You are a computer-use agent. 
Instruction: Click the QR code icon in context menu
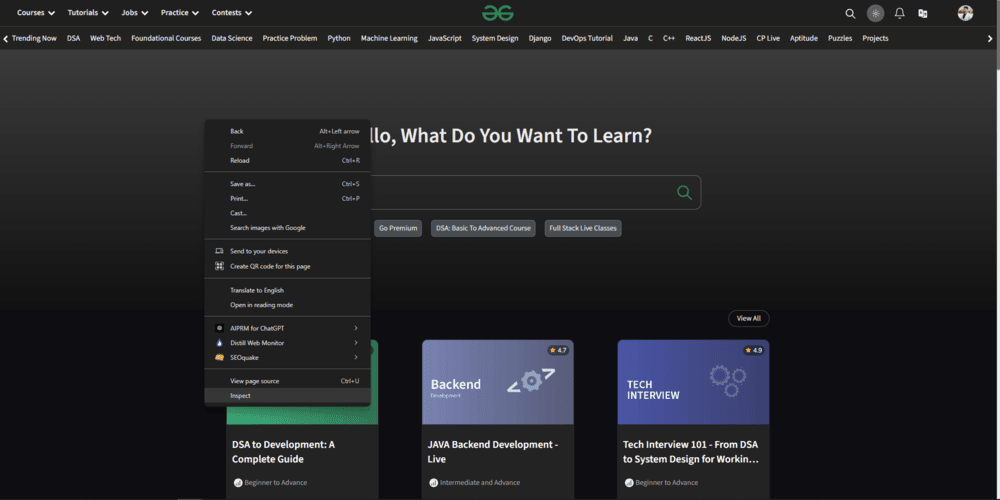coord(219,266)
